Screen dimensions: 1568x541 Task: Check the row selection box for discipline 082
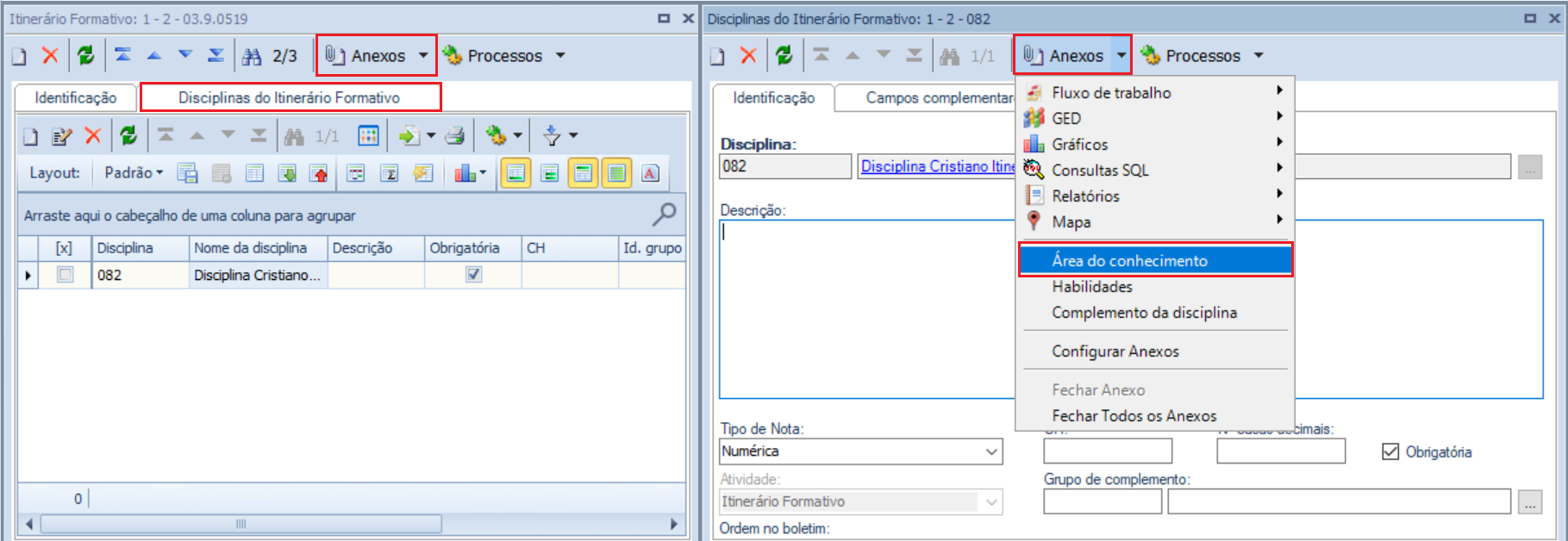tap(65, 275)
